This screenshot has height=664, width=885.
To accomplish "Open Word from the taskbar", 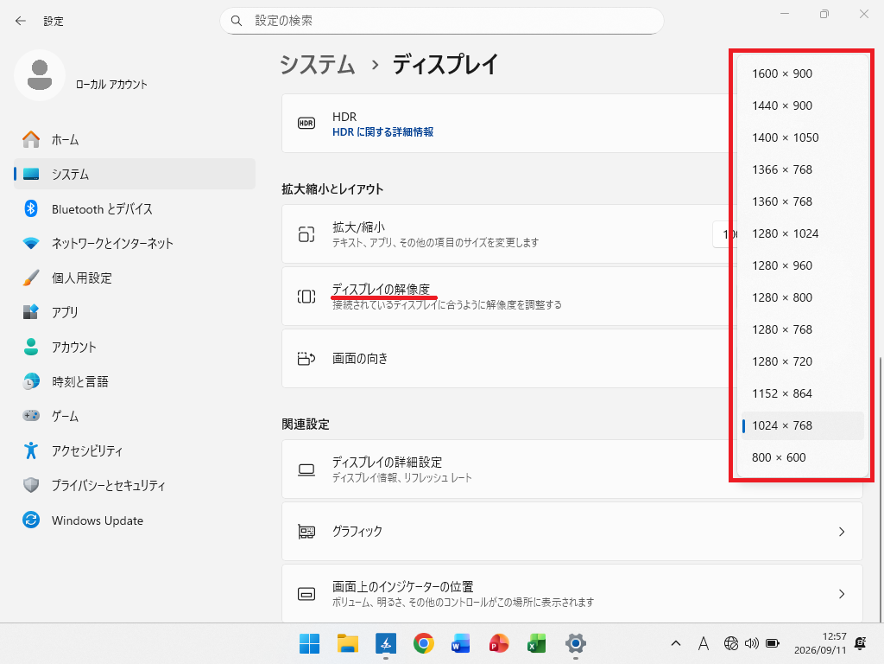I will point(461,643).
